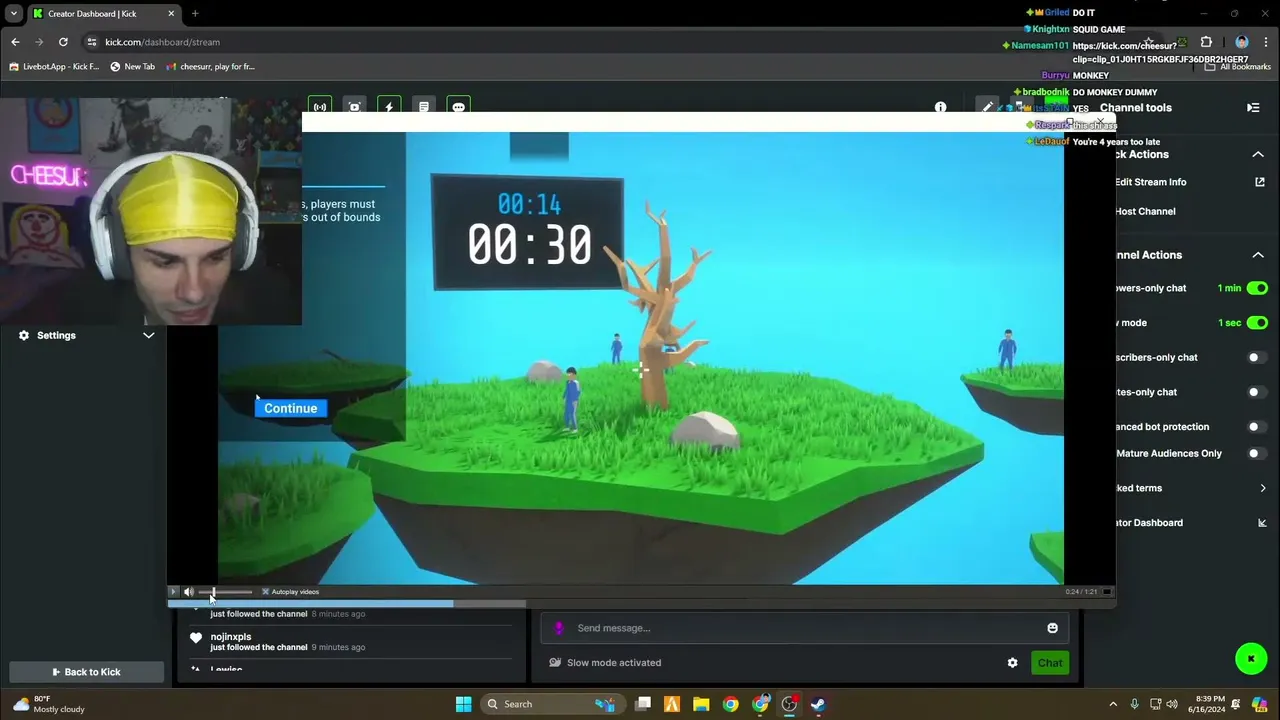Open a new browser tab
1280x720 pixels.
tap(195, 14)
